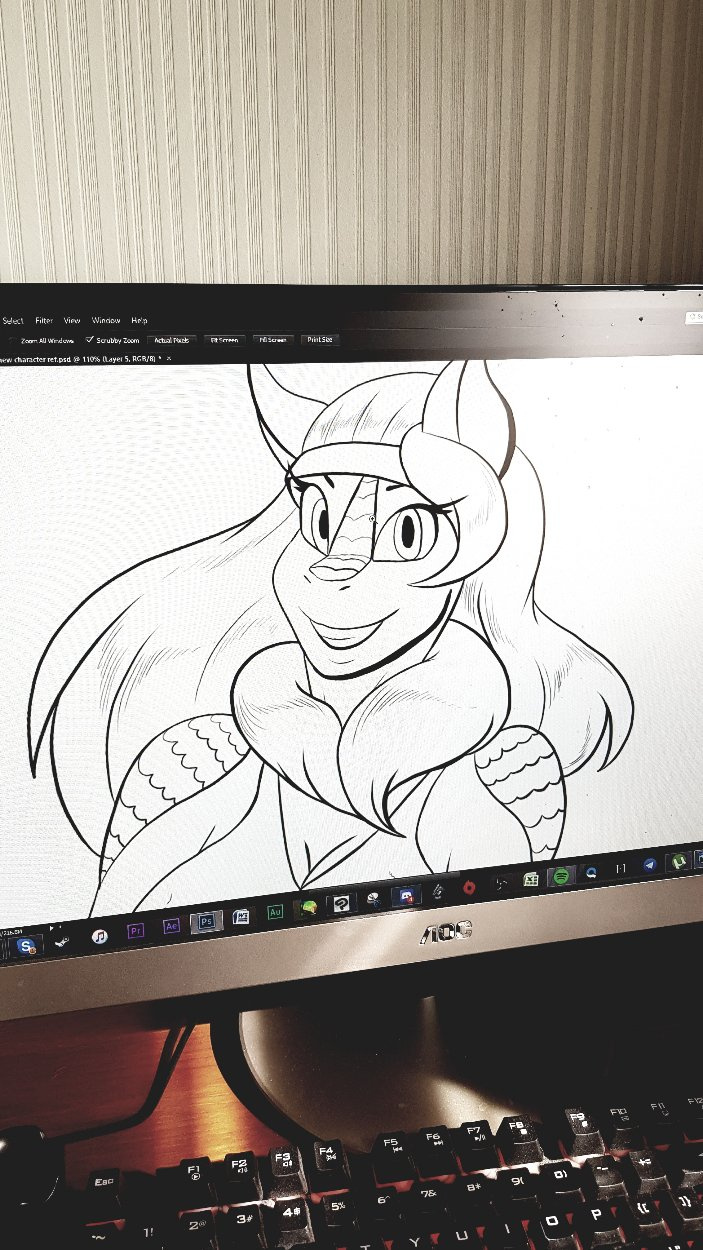Open the Help menu

tap(139, 321)
